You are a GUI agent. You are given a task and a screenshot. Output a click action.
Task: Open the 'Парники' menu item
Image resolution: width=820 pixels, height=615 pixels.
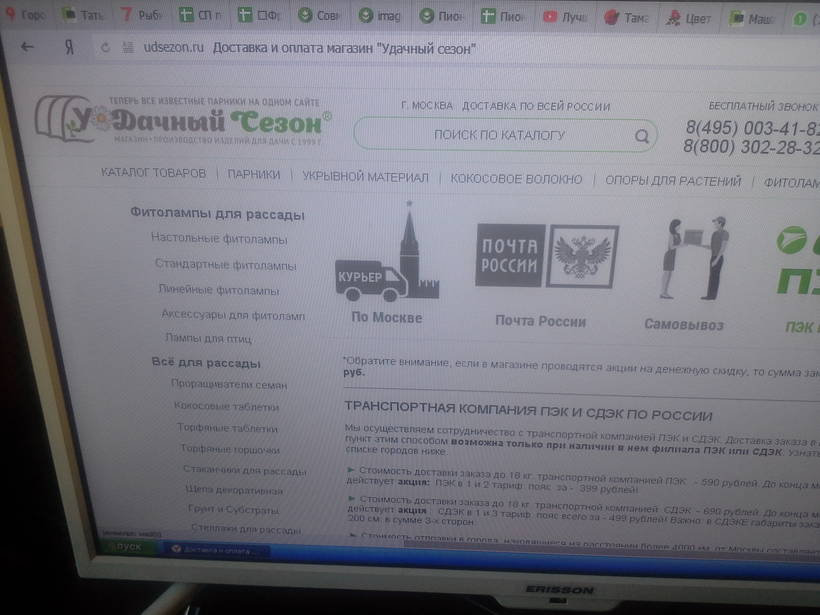[253, 175]
